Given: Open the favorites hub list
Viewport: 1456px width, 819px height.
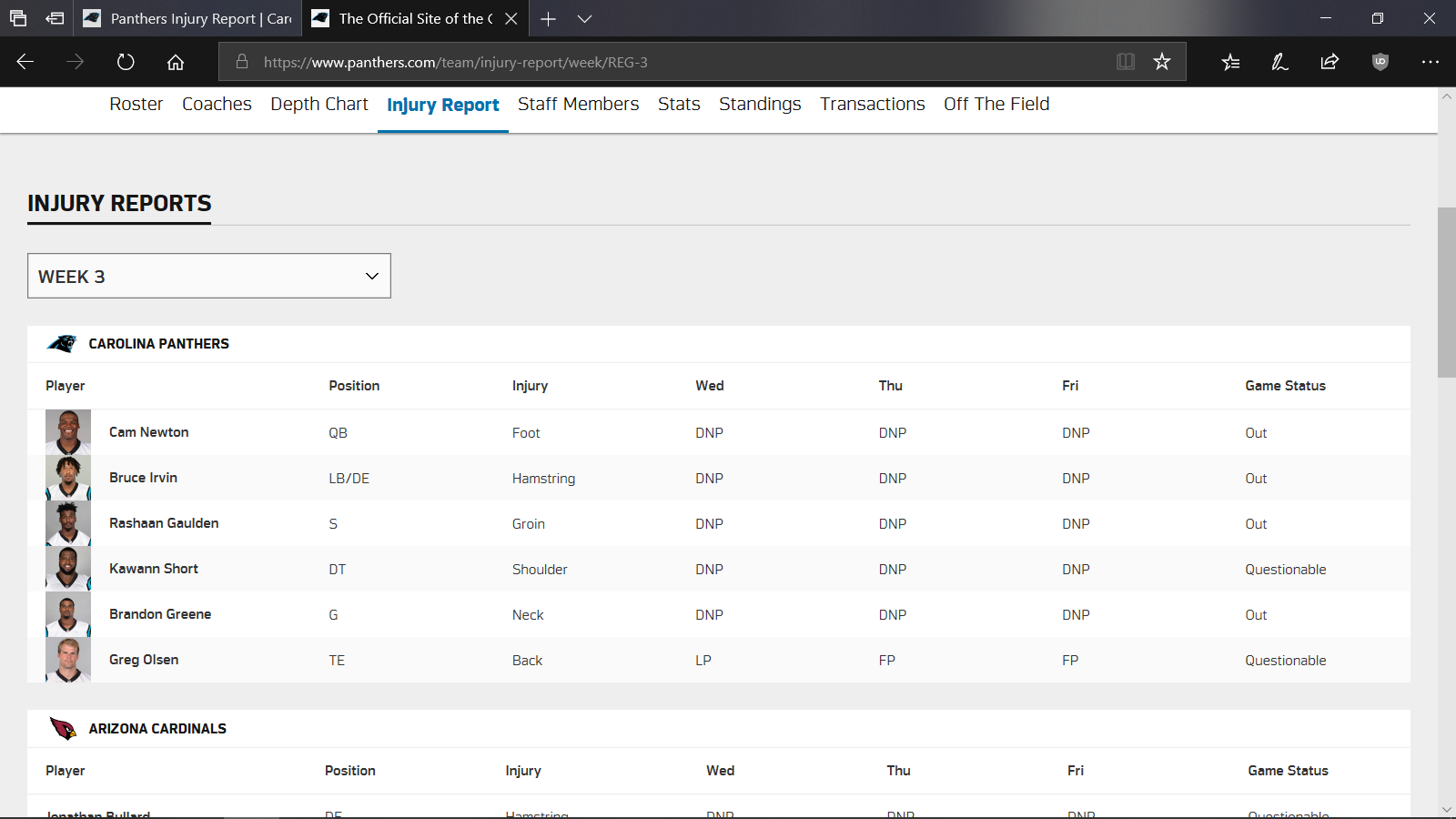Looking at the screenshot, I should point(1230,62).
